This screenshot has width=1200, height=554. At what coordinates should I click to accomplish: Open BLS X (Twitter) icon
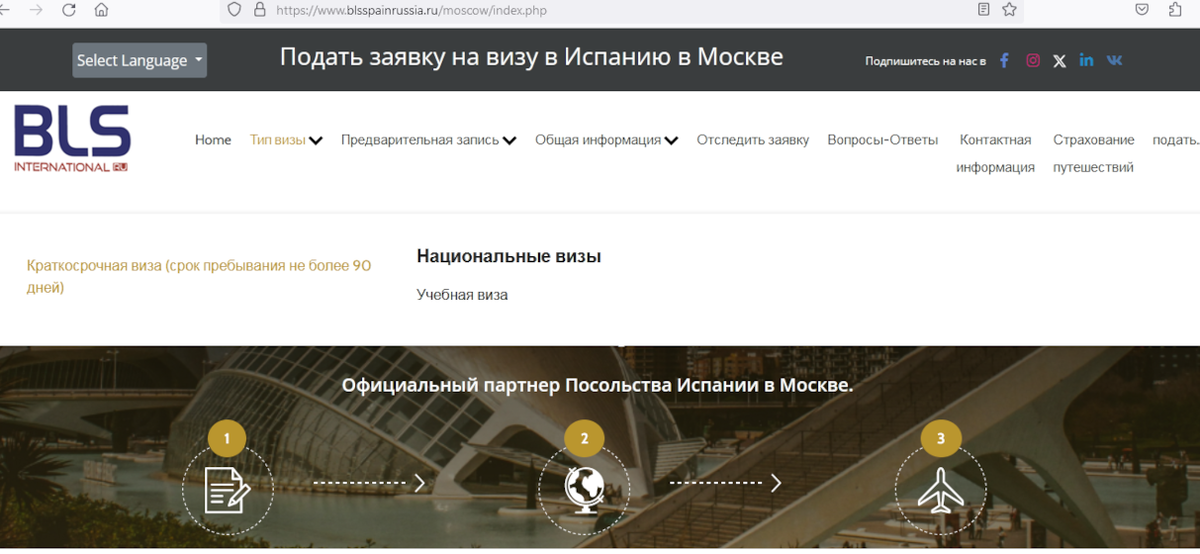coord(1060,61)
